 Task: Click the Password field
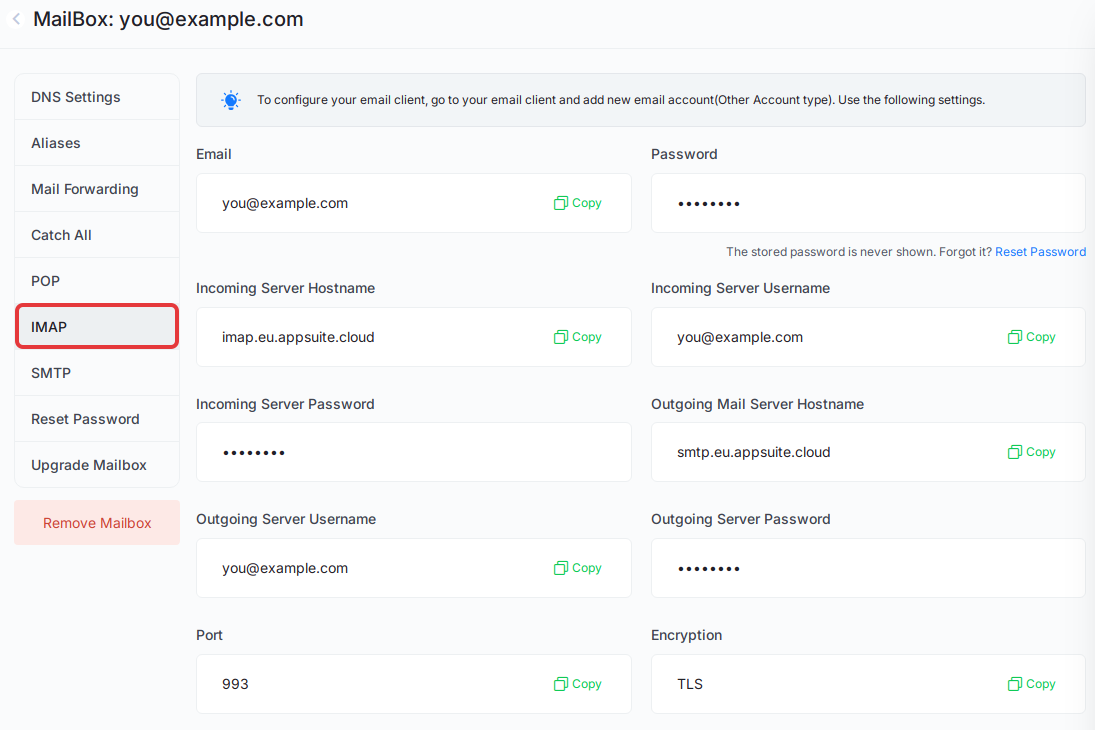[868, 203]
